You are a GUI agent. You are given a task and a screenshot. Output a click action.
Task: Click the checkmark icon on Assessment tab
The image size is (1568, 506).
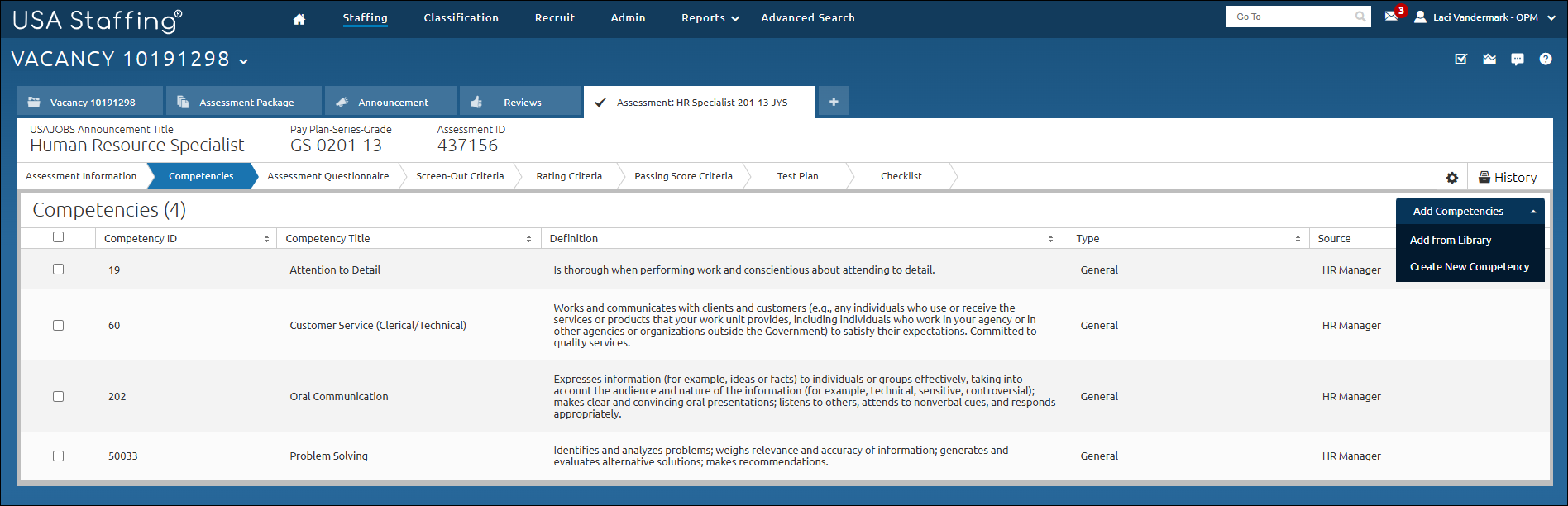click(601, 103)
